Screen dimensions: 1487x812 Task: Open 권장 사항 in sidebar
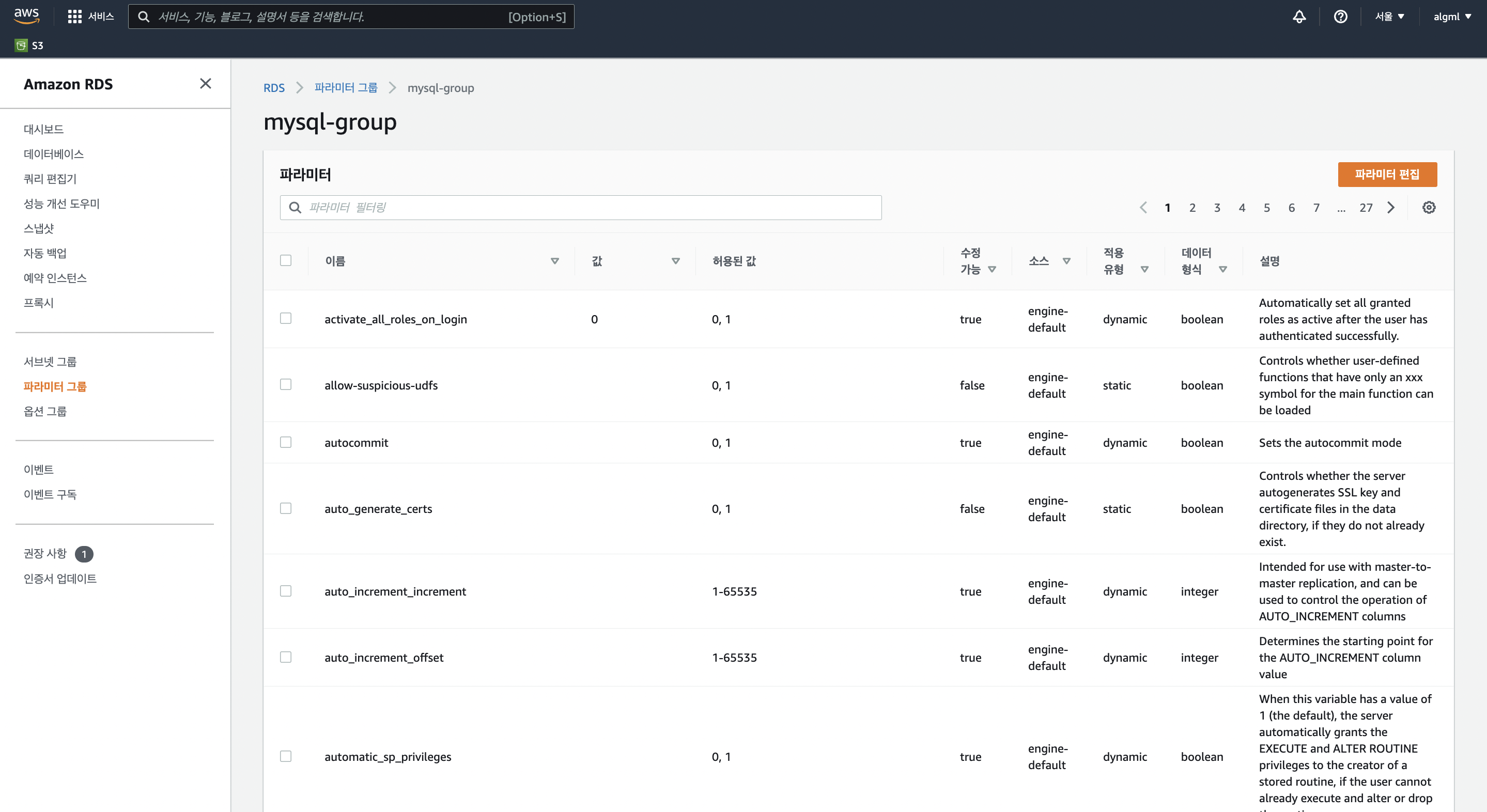pyautogui.click(x=45, y=553)
